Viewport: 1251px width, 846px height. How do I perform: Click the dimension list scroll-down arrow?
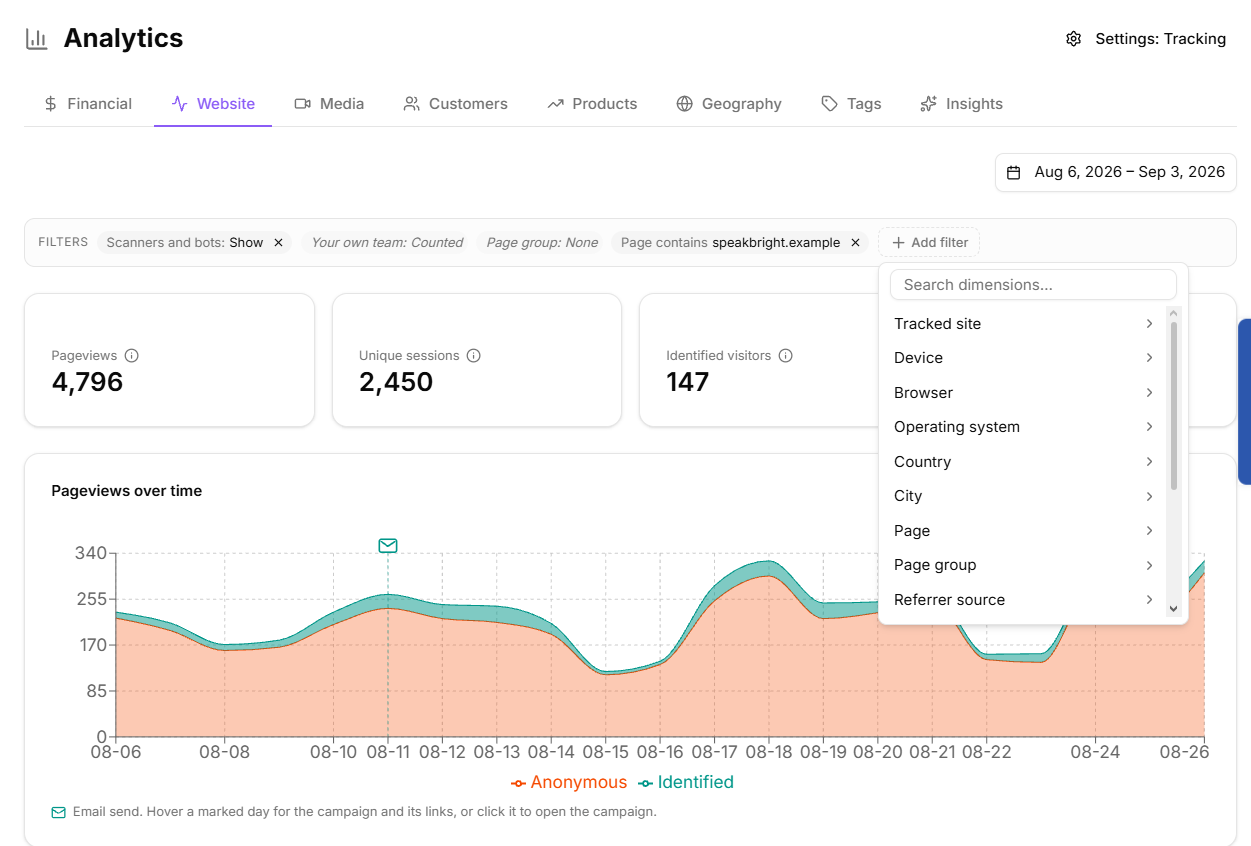(1174, 608)
